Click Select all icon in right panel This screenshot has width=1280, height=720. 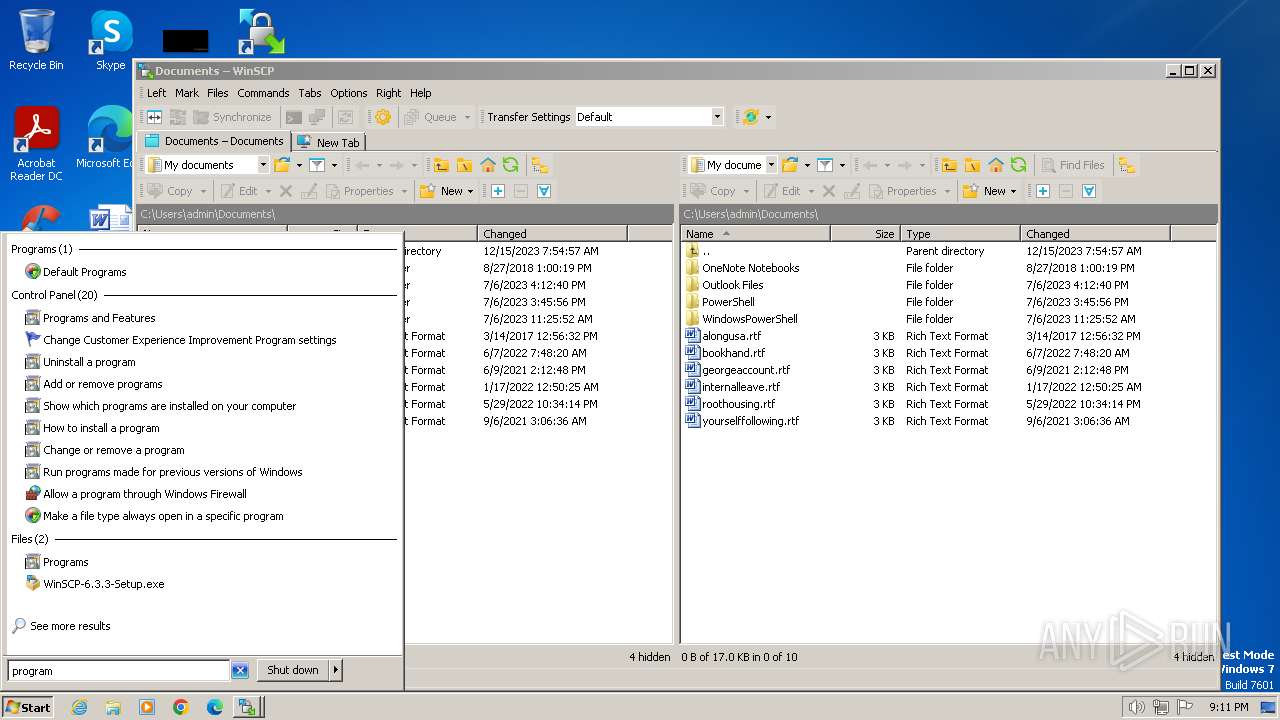(1089, 191)
